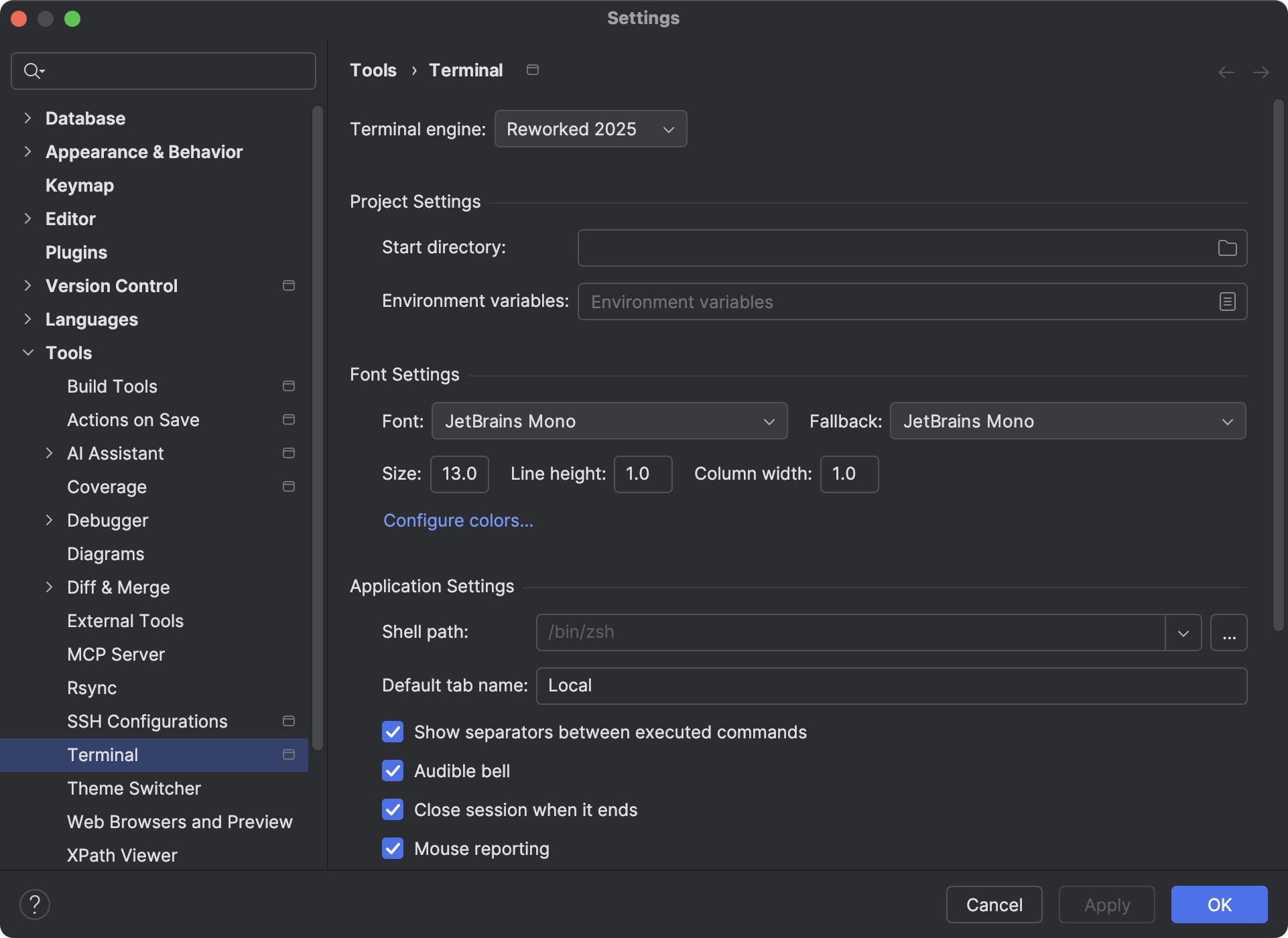
Task: Click the forward navigation arrow
Action: [x=1261, y=72]
